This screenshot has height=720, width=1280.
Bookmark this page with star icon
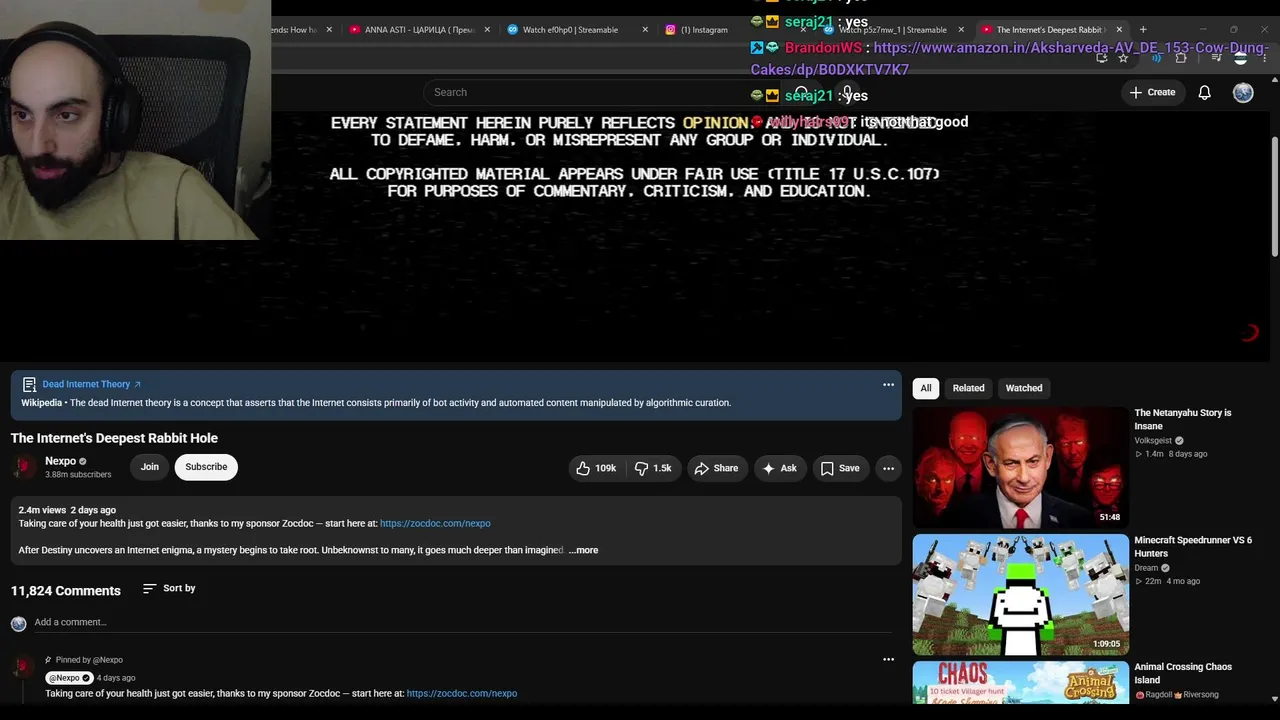[x=1123, y=58]
